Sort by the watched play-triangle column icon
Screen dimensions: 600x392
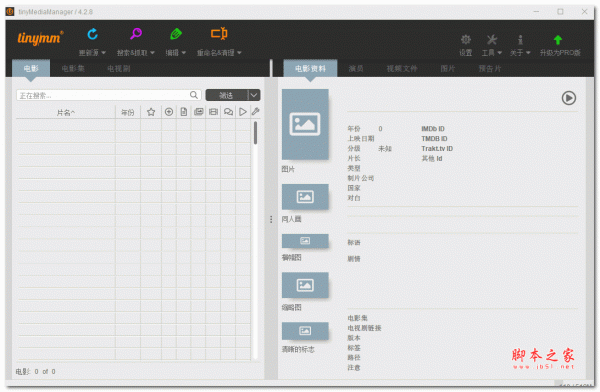(x=243, y=112)
